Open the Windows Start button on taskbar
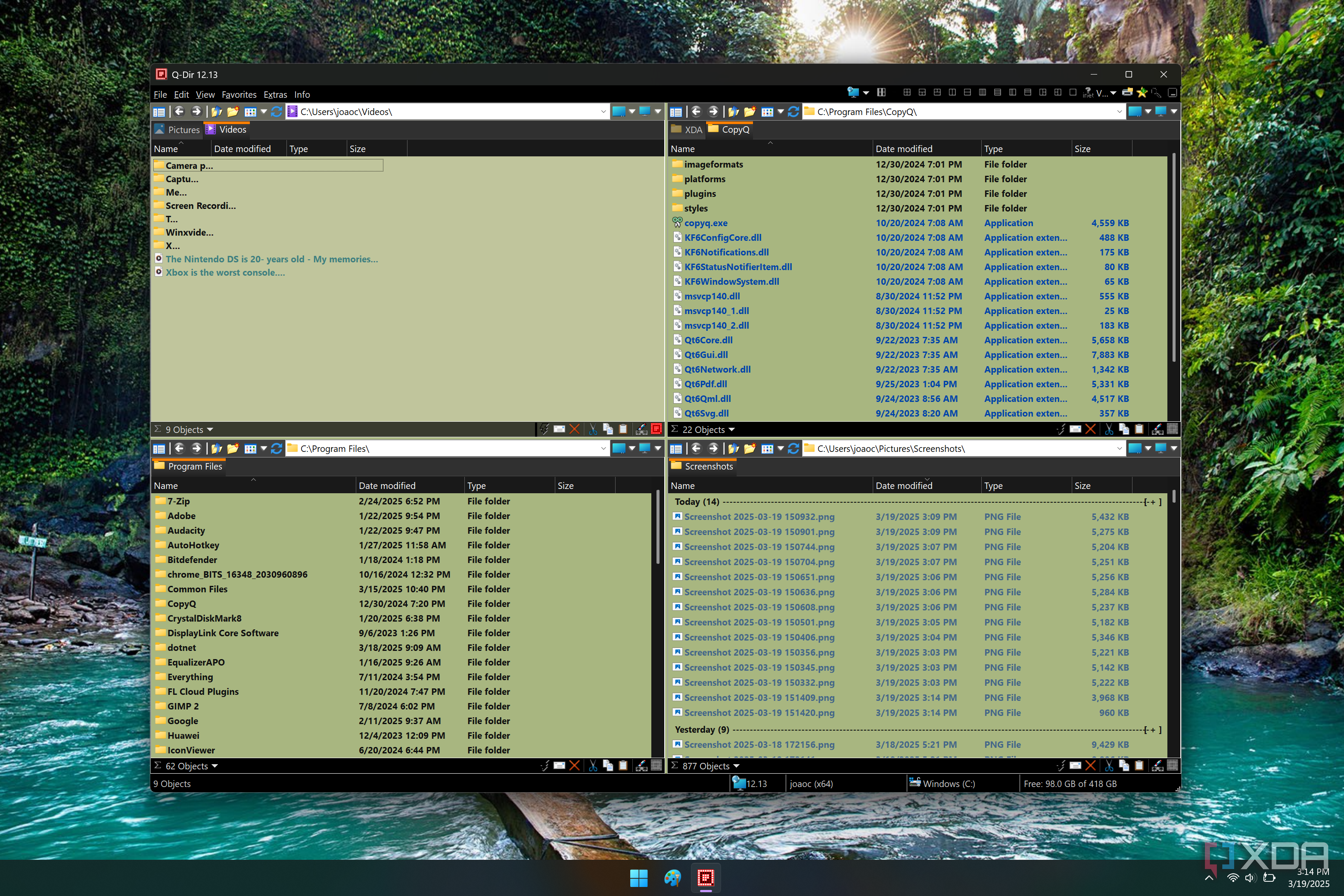This screenshot has height=896, width=1344. tap(638, 878)
